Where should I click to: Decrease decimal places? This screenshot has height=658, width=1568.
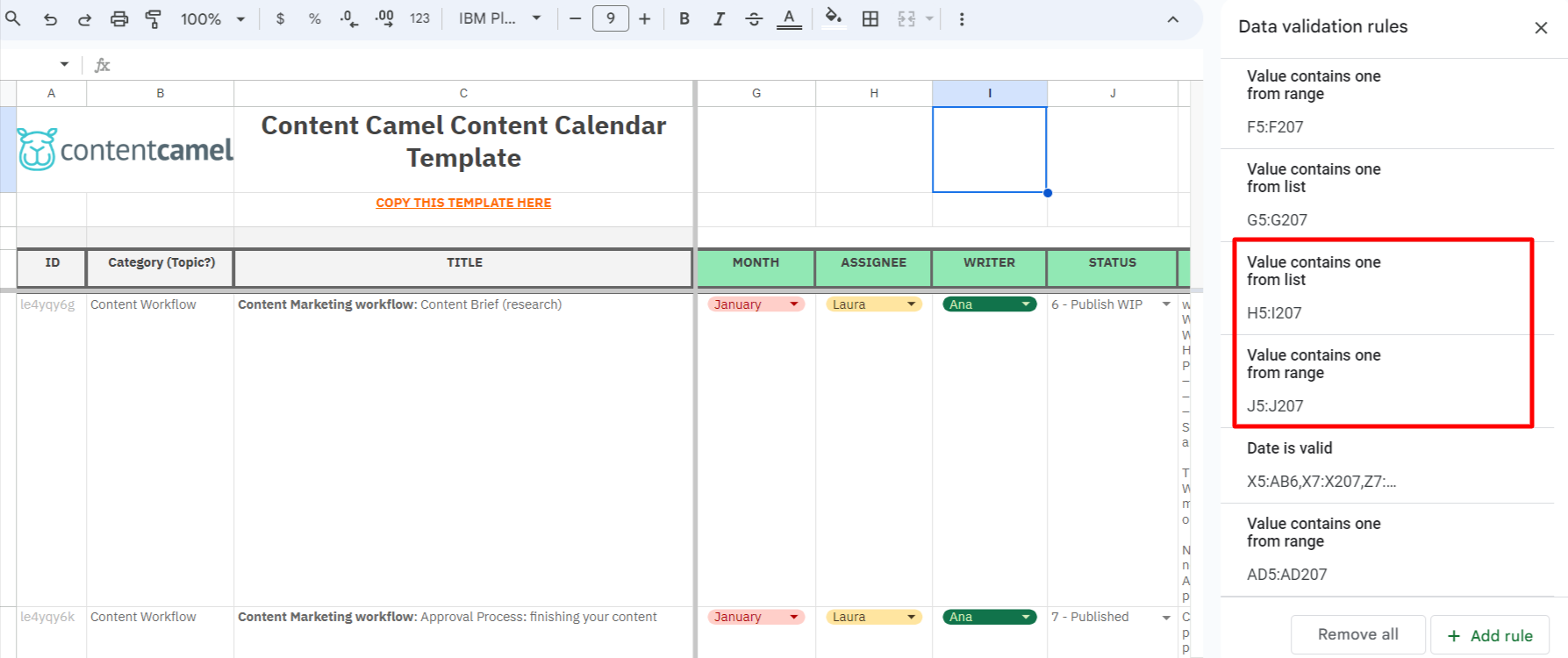(349, 18)
